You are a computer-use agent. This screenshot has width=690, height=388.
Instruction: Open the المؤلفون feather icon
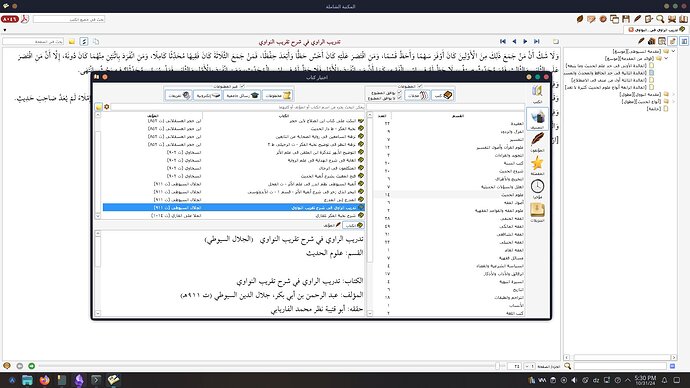pos(537,142)
